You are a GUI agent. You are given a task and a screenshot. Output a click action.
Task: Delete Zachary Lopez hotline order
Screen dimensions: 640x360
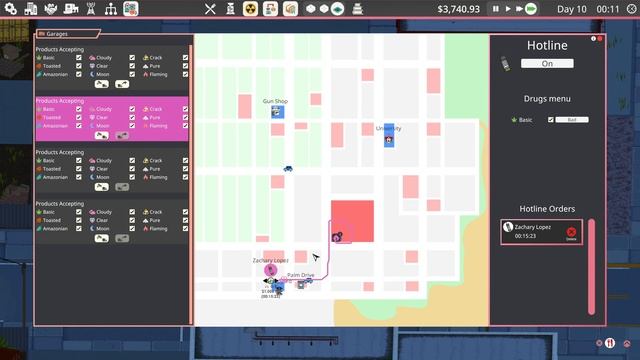pyautogui.click(x=571, y=233)
